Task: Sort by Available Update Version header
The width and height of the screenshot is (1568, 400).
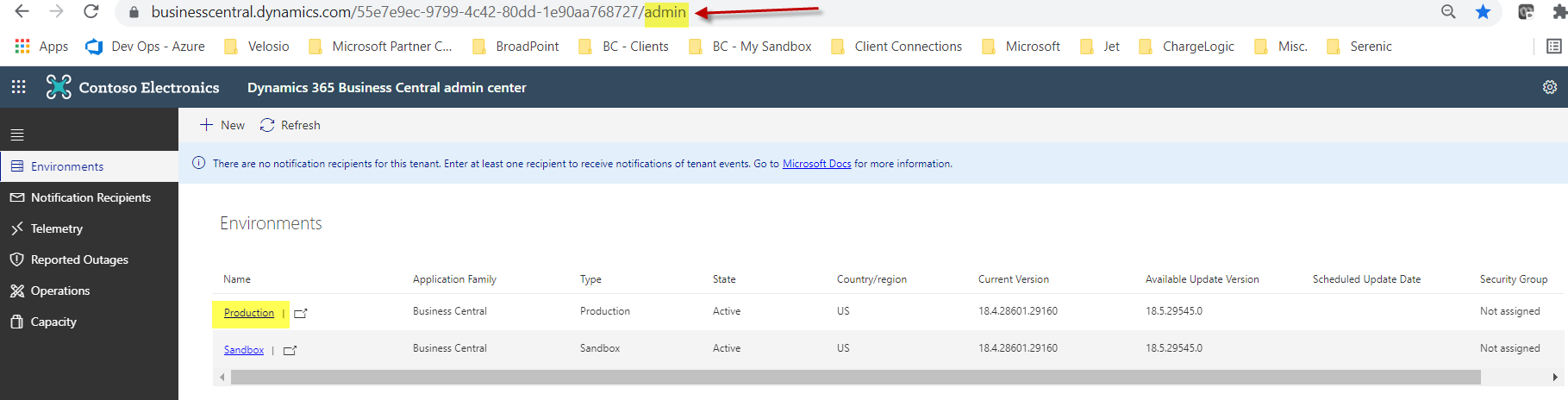Action: 1203,279
